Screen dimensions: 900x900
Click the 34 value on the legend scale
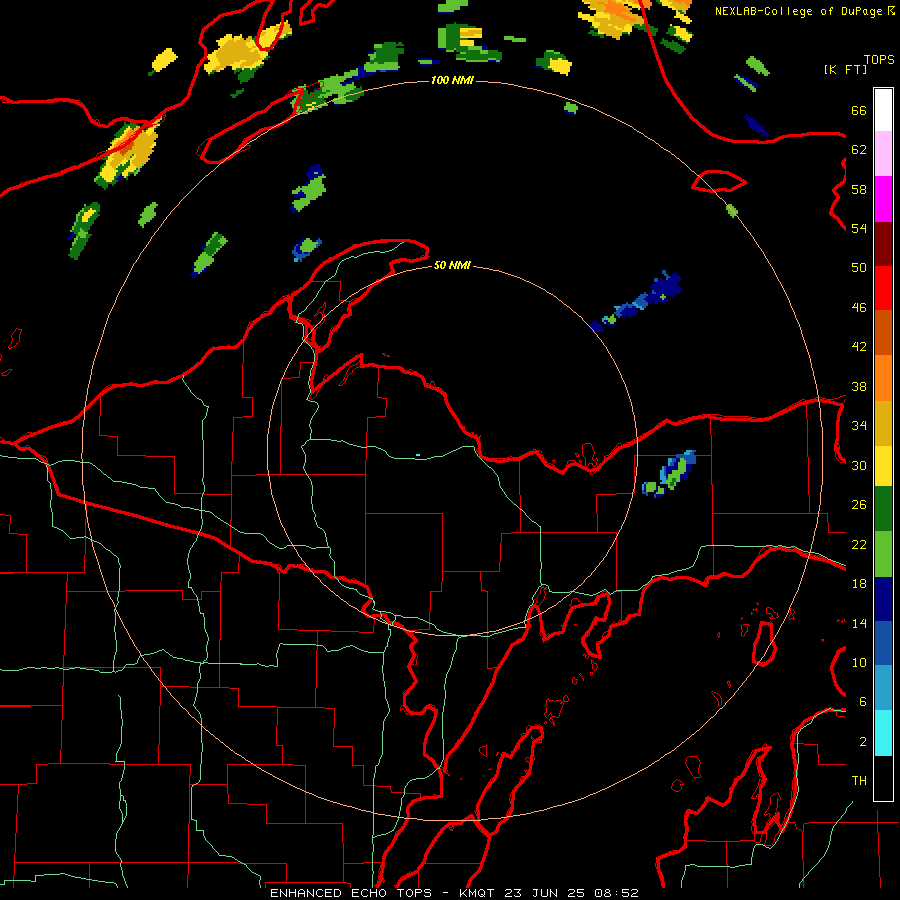pyautogui.click(x=859, y=426)
